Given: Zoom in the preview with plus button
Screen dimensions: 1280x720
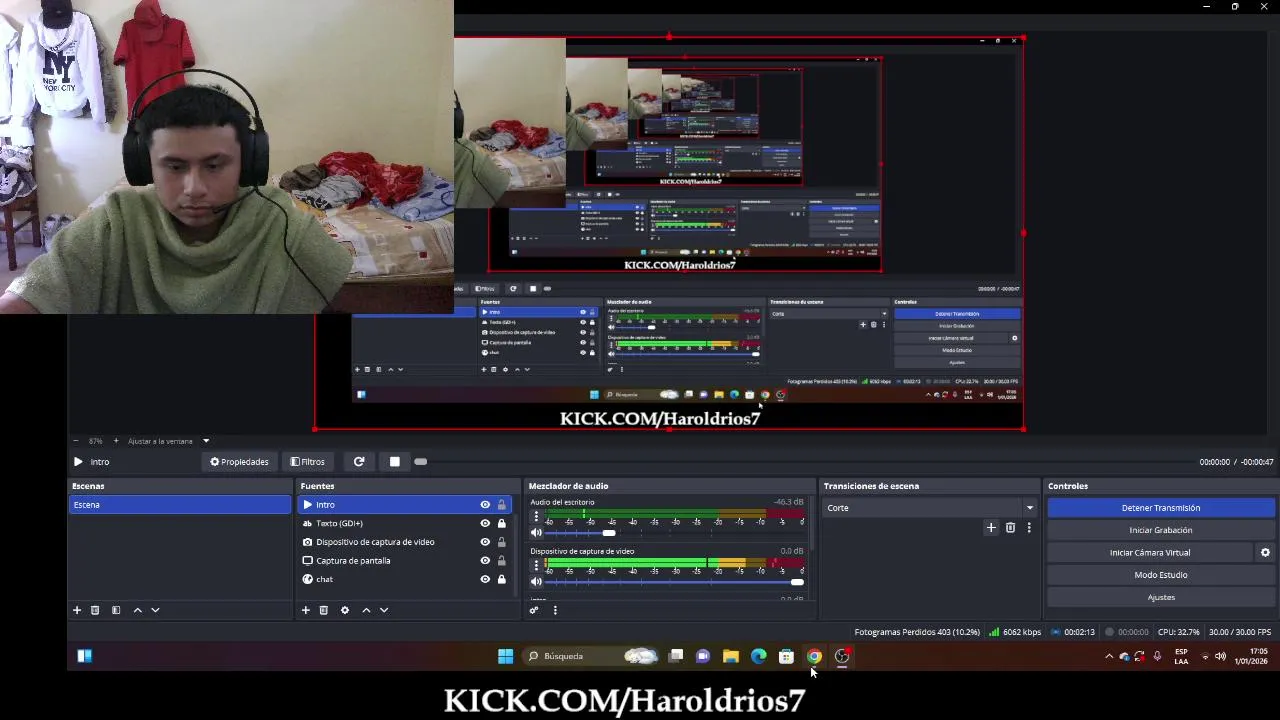Looking at the screenshot, I should (116, 441).
